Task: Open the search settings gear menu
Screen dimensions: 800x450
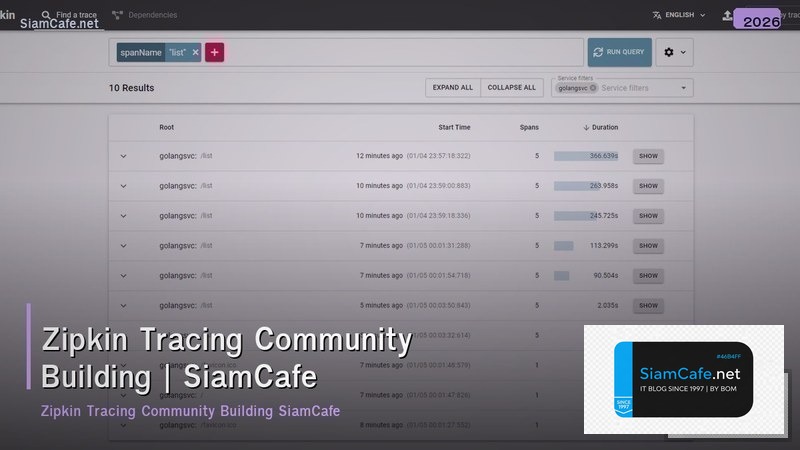Action: click(x=674, y=52)
